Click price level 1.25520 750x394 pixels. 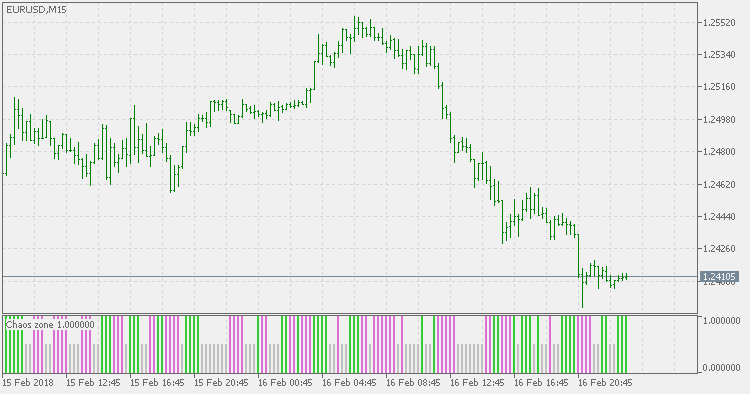[x=719, y=22]
